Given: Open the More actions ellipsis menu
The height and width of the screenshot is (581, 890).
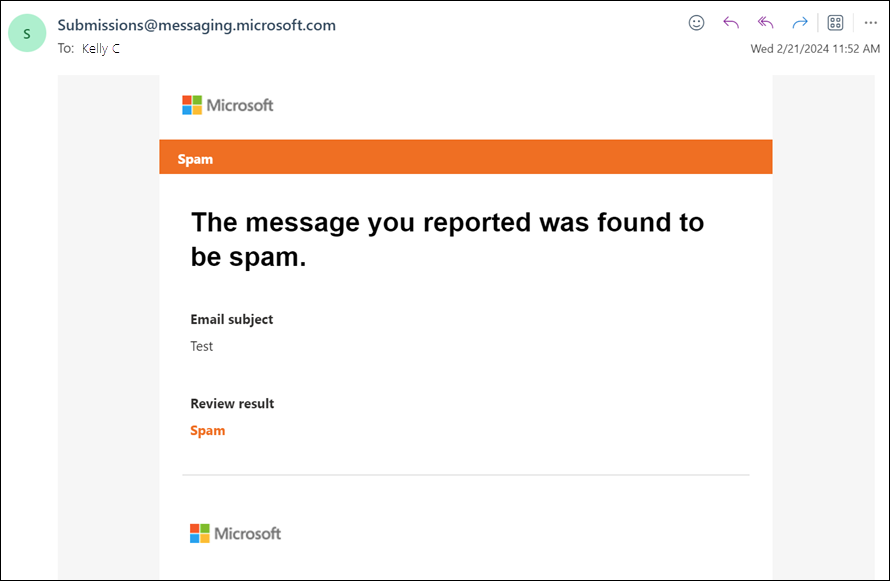Looking at the screenshot, I should (870, 23).
